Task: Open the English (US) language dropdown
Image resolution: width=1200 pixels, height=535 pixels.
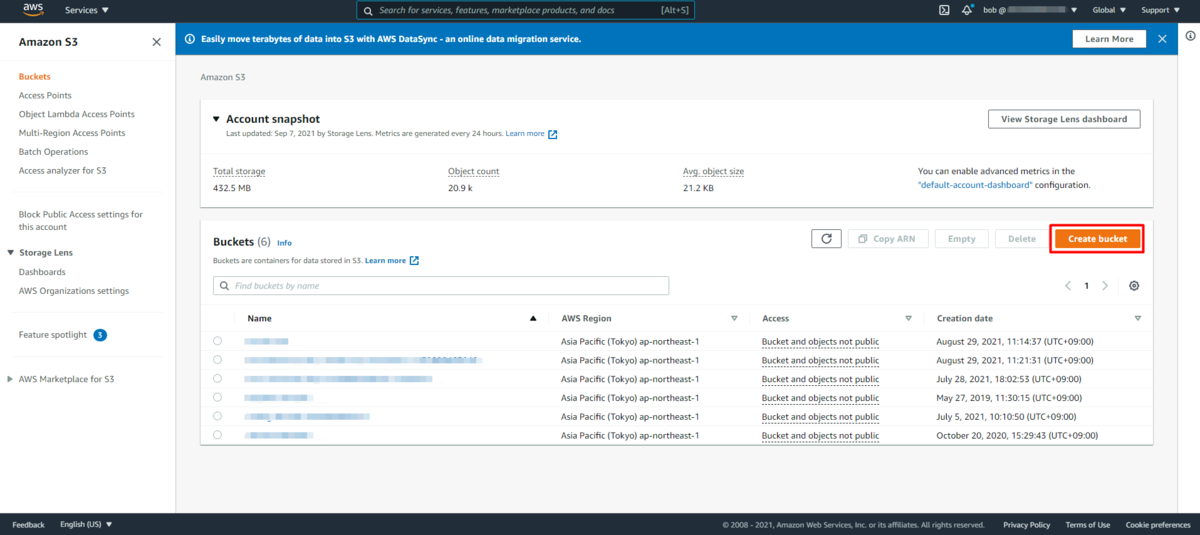Action: pyautogui.click(x=86, y=525)
